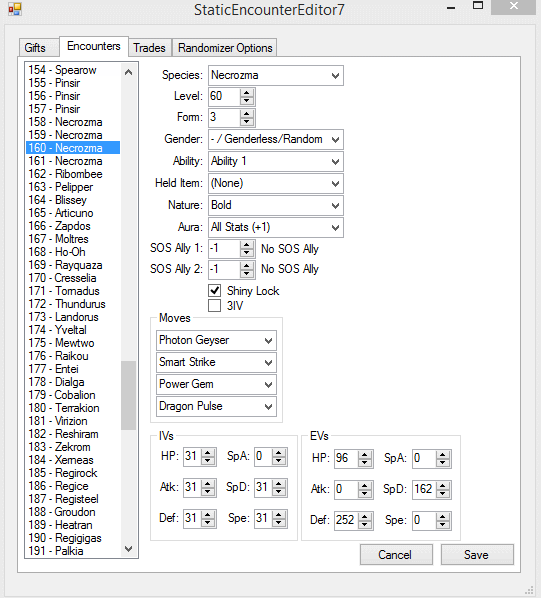Increase SpA IV with up arrow
The height and width of the screenshot is (598, 541).
pyautogui.click(x=279, y=453)
